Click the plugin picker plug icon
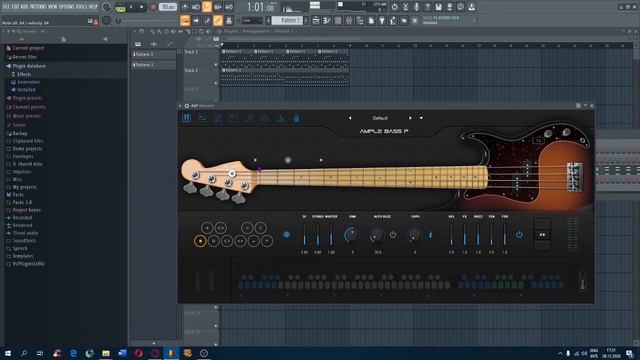640x360 pixels. (382, 20)
